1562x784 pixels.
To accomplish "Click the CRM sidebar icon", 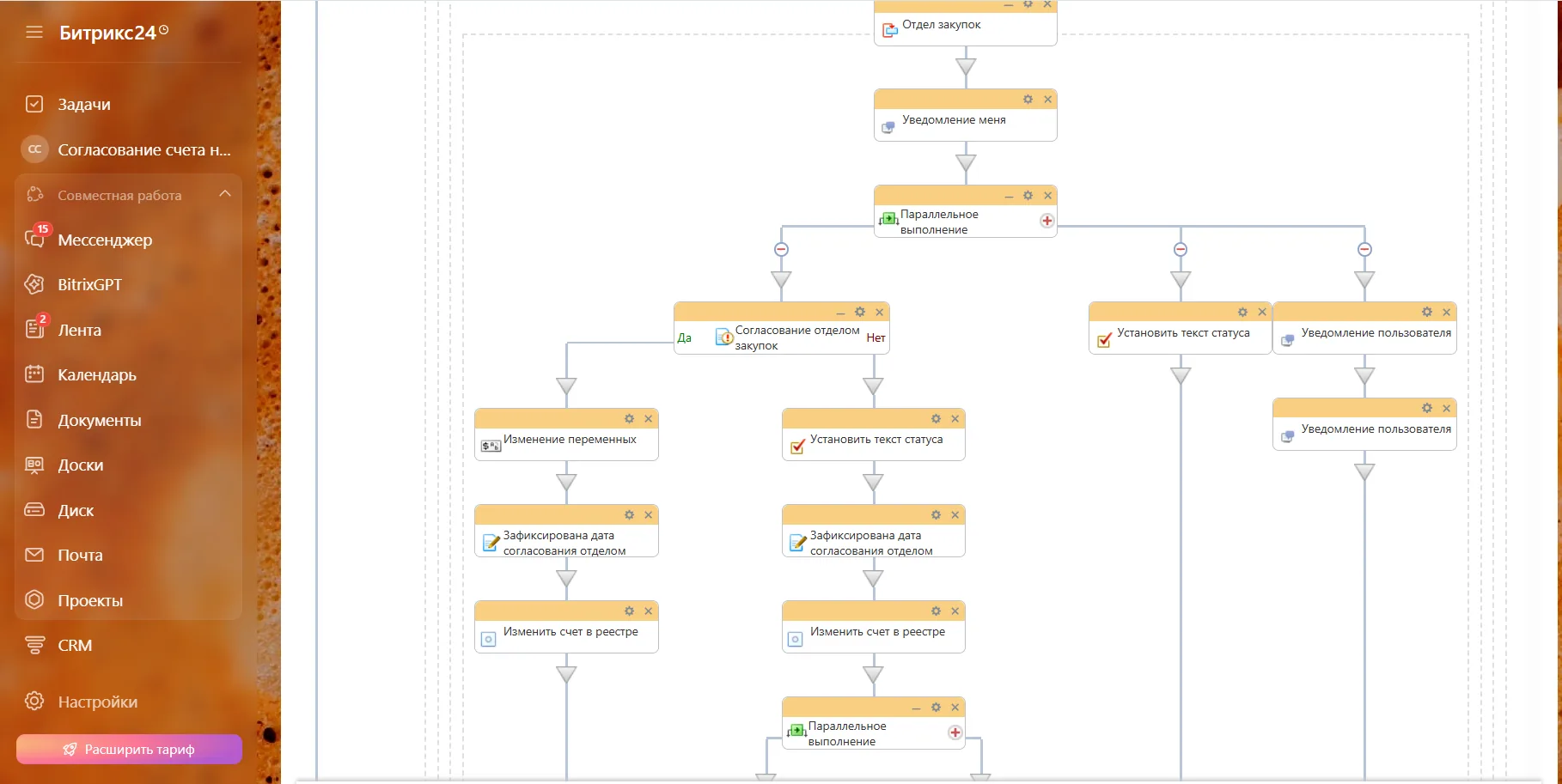I will pyautogui.click(x=34, y=645).
